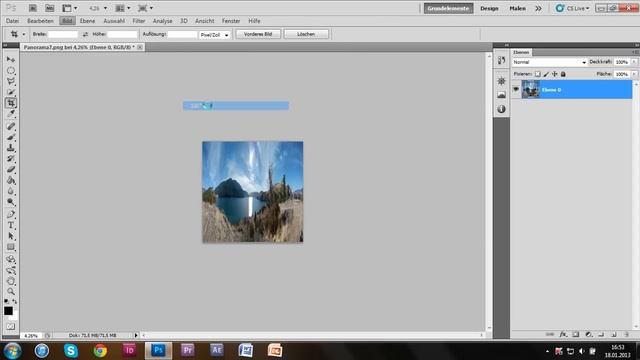640x360 pixels.
Task: Switch to Grundelemente workspace
Action: pyautogui.click(x=449, y=8)
